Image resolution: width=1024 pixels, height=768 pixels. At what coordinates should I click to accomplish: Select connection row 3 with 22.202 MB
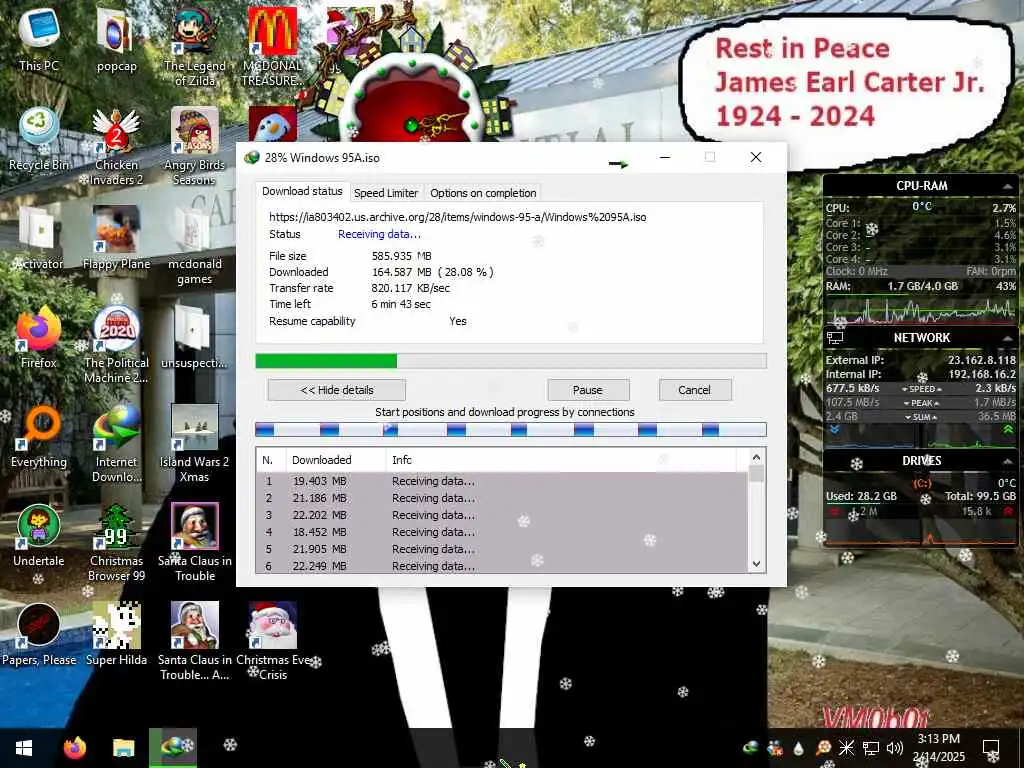coord(502,515)
